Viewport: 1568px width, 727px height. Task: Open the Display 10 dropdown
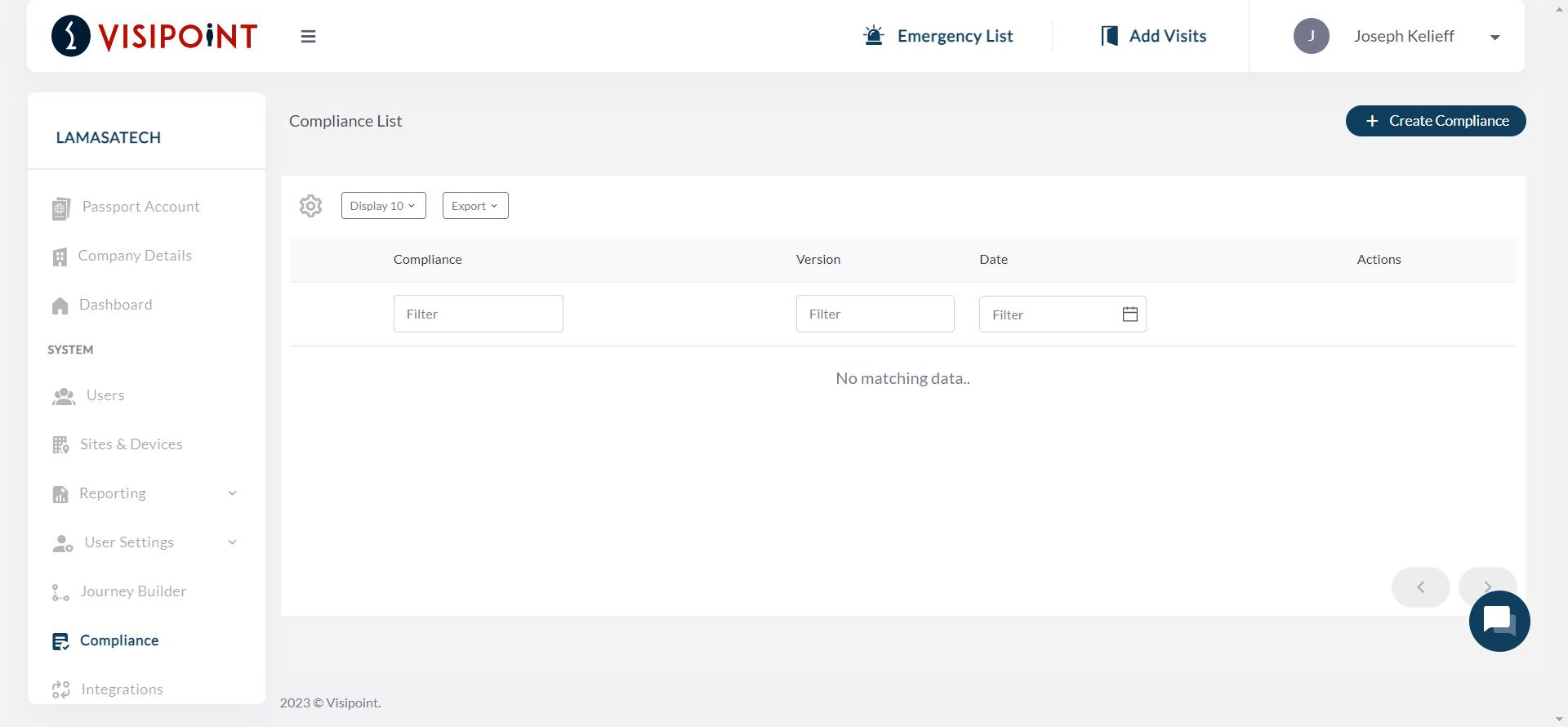pos(383,206)
